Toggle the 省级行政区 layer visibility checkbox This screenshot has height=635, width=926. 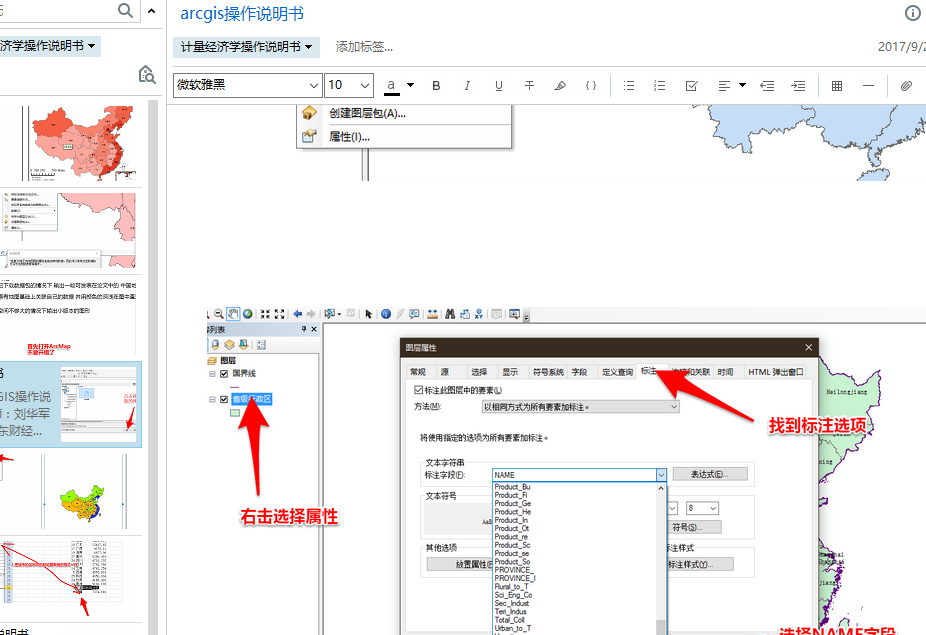coord(224,399)
